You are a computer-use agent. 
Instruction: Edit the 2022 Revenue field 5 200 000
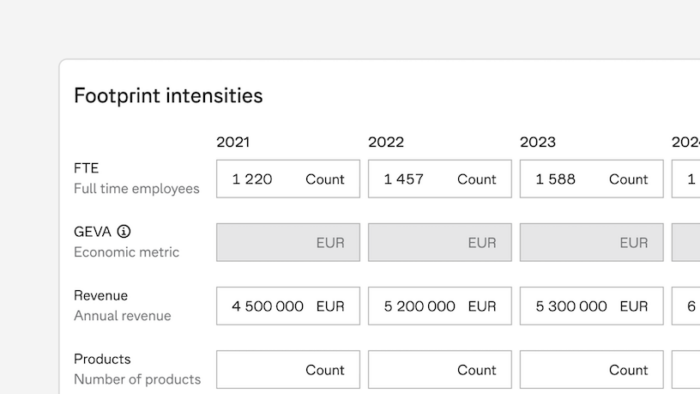tap(440, 306)
